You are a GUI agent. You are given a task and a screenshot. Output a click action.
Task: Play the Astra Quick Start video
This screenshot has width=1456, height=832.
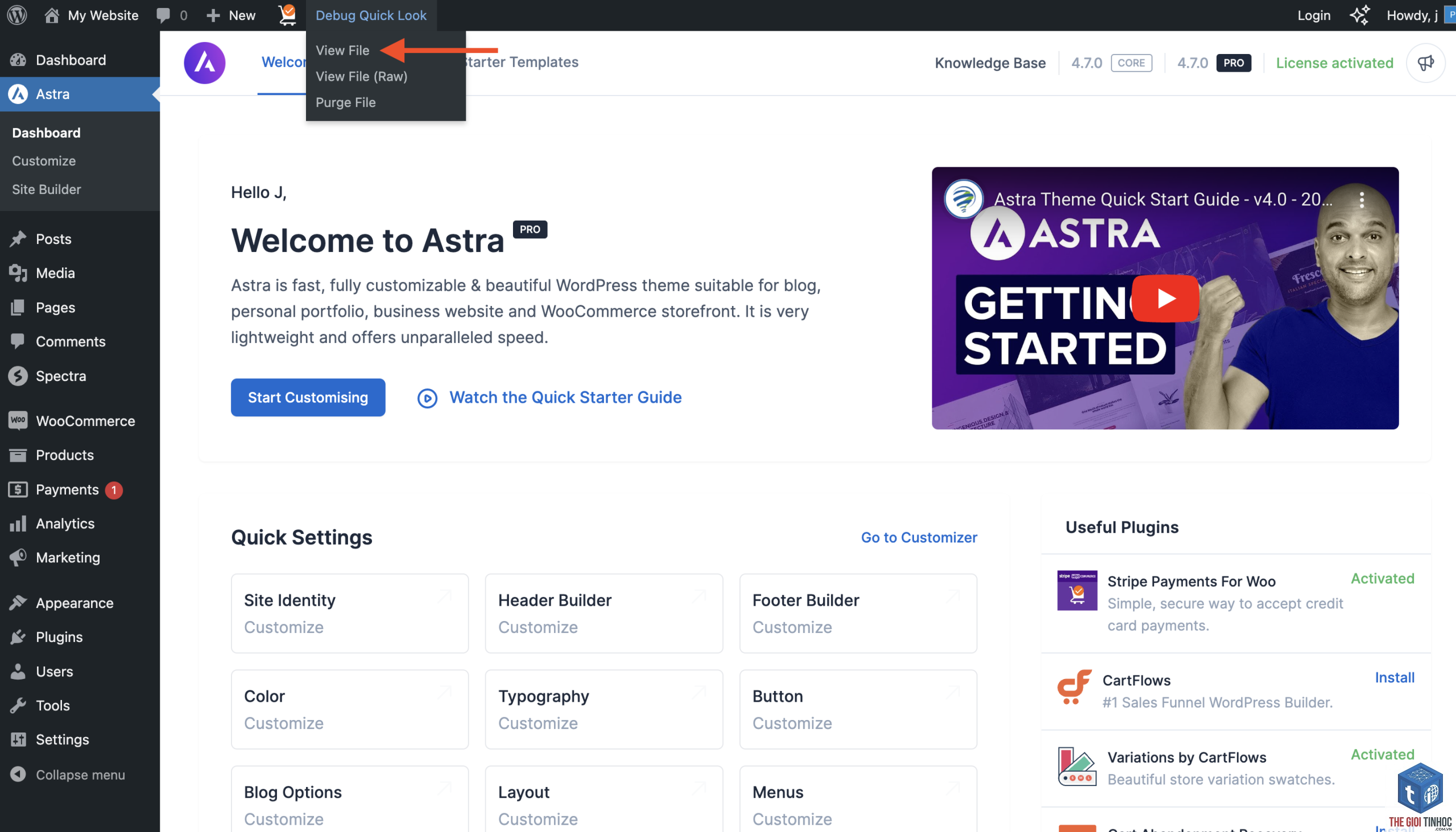pos(1165,299)
